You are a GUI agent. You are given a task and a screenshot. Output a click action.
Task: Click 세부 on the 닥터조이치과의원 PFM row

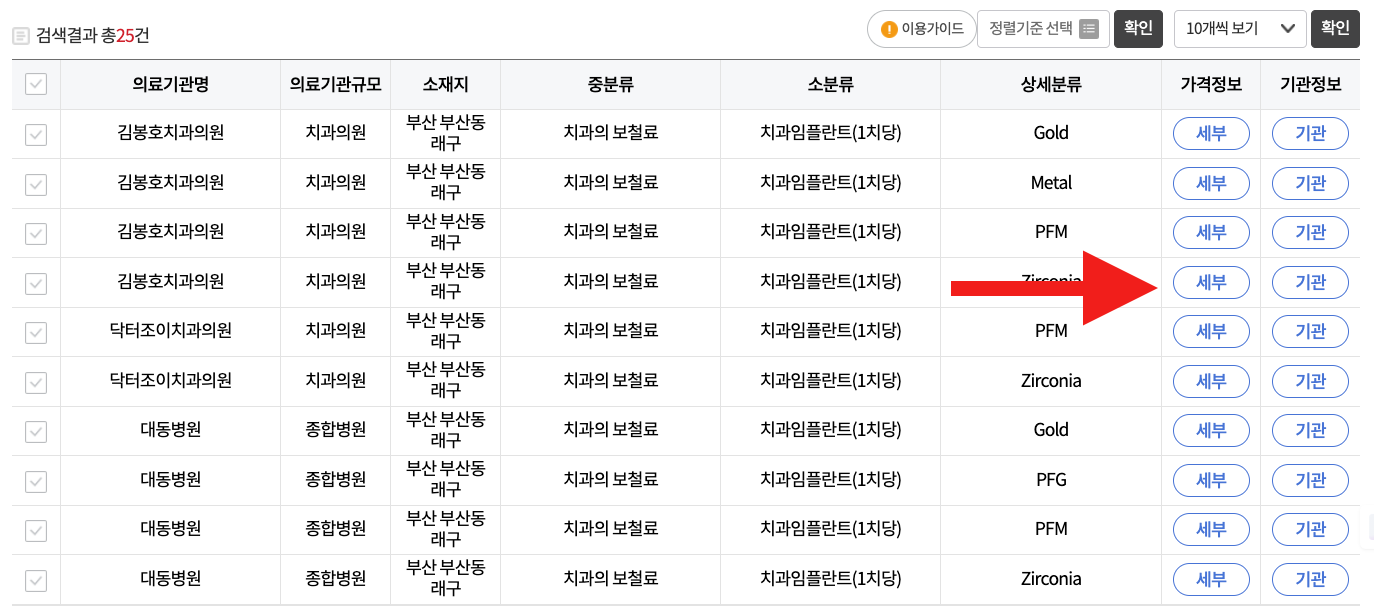pyautogui.click(x=1211, y=331)
